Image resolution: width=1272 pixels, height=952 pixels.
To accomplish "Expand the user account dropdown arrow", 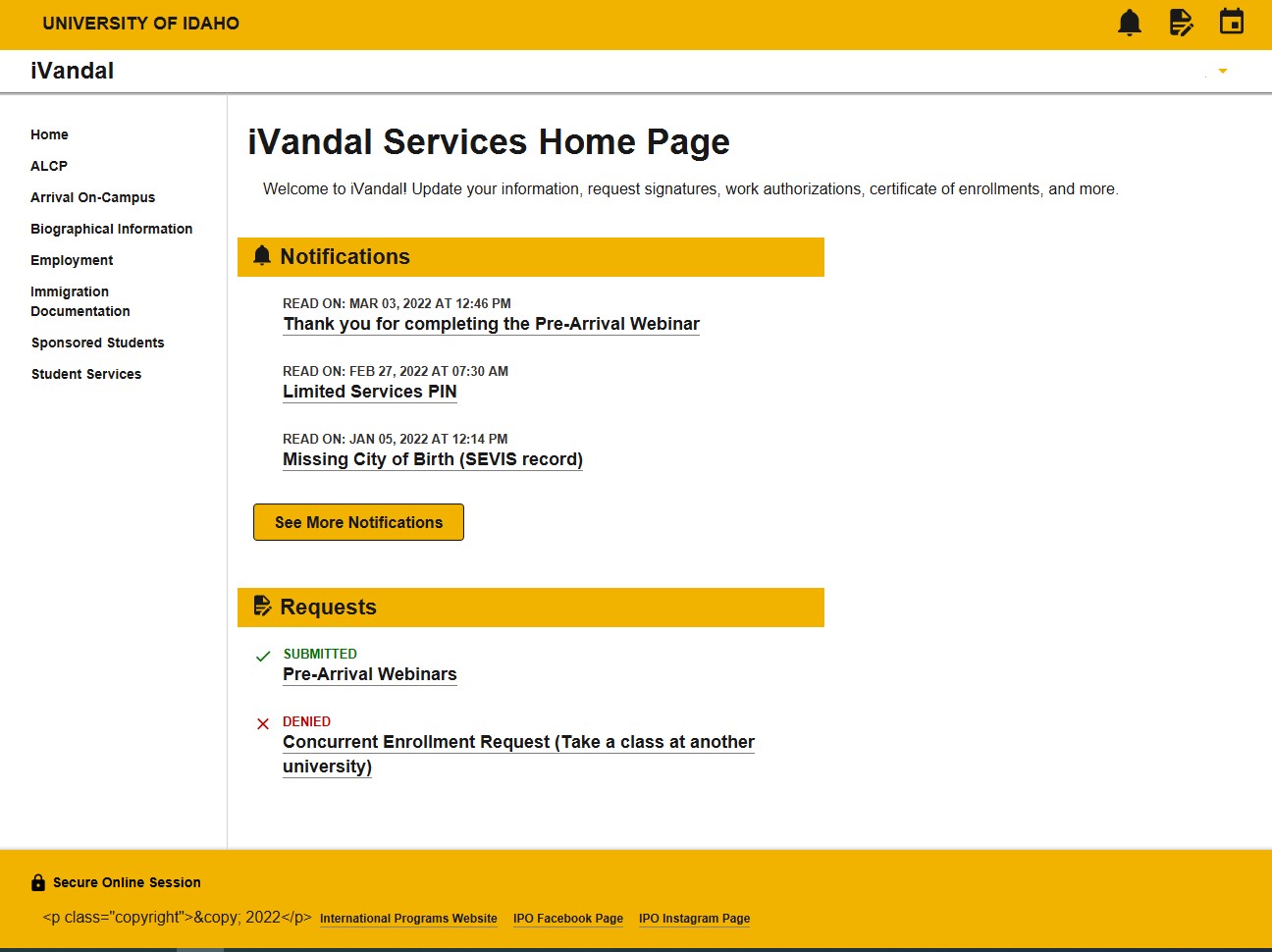I will click(1223, 71).
